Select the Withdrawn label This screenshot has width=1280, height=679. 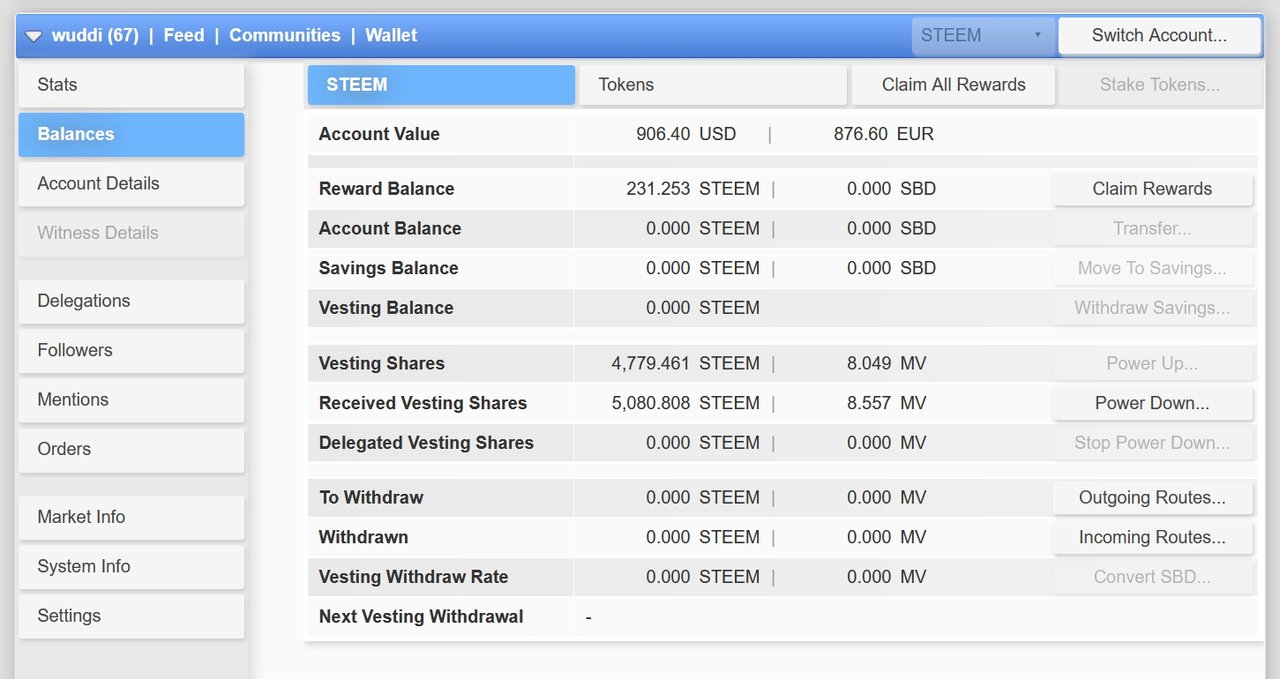click(x=363, y=537)
